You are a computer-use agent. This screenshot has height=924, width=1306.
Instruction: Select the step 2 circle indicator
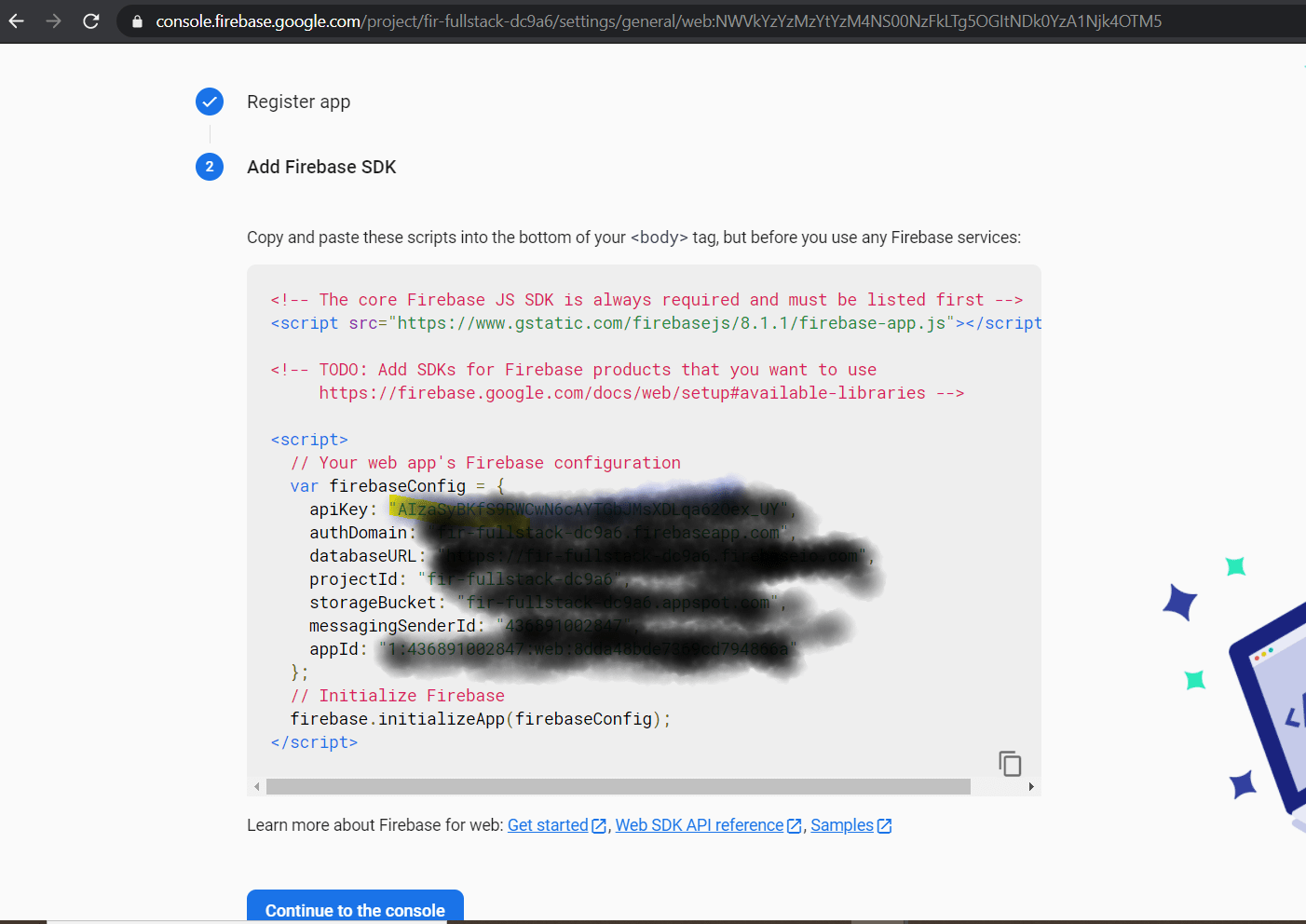click(x=210, y=167)
